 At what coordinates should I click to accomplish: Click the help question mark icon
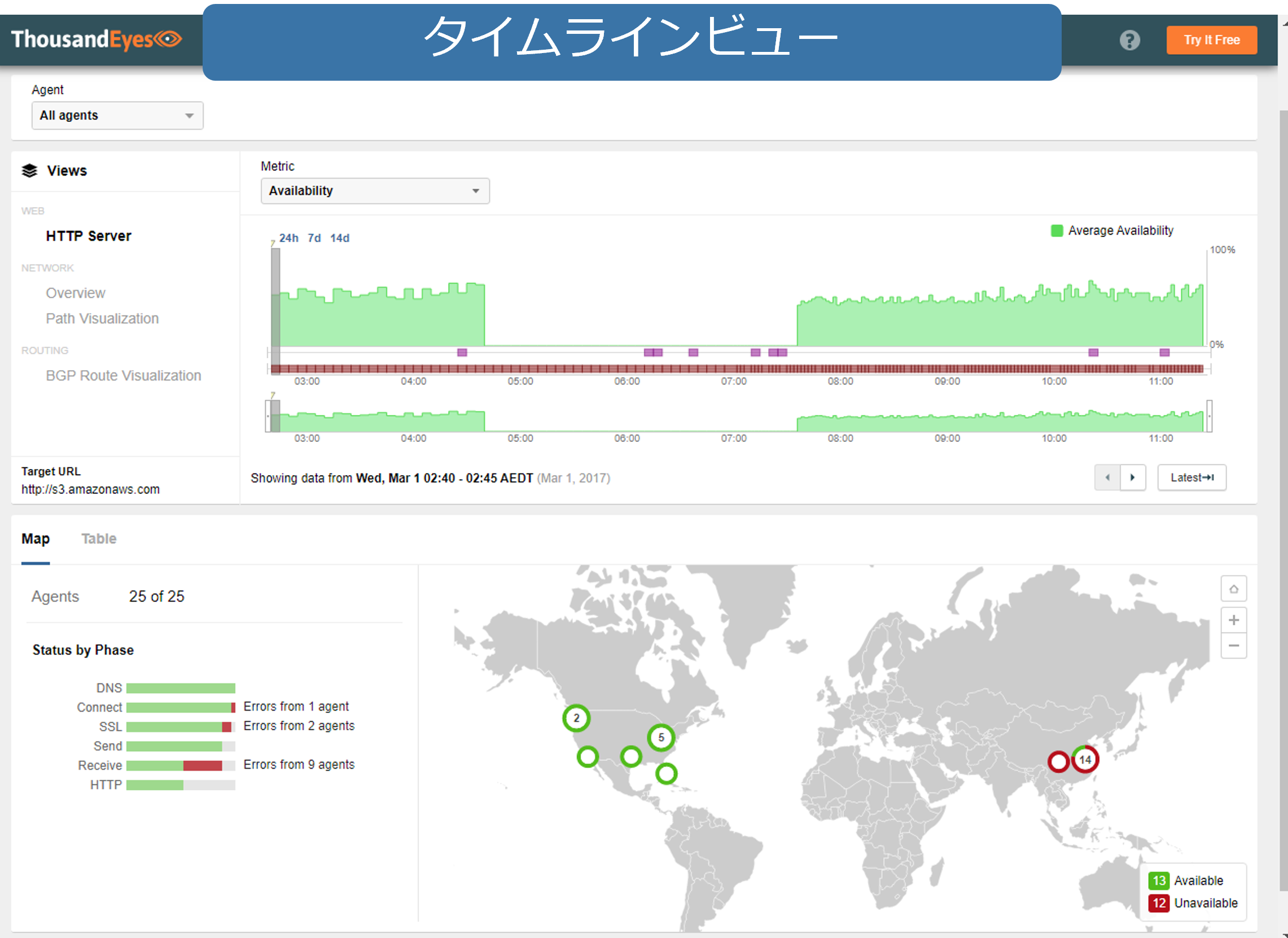click(x=1129, y=40)
